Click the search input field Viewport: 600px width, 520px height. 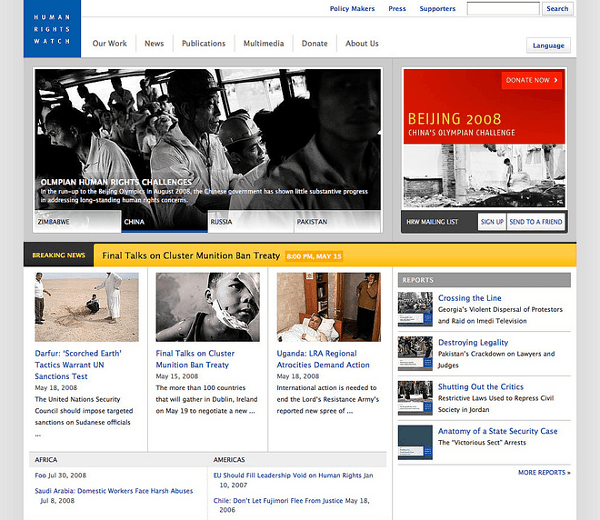pos(503,8)
